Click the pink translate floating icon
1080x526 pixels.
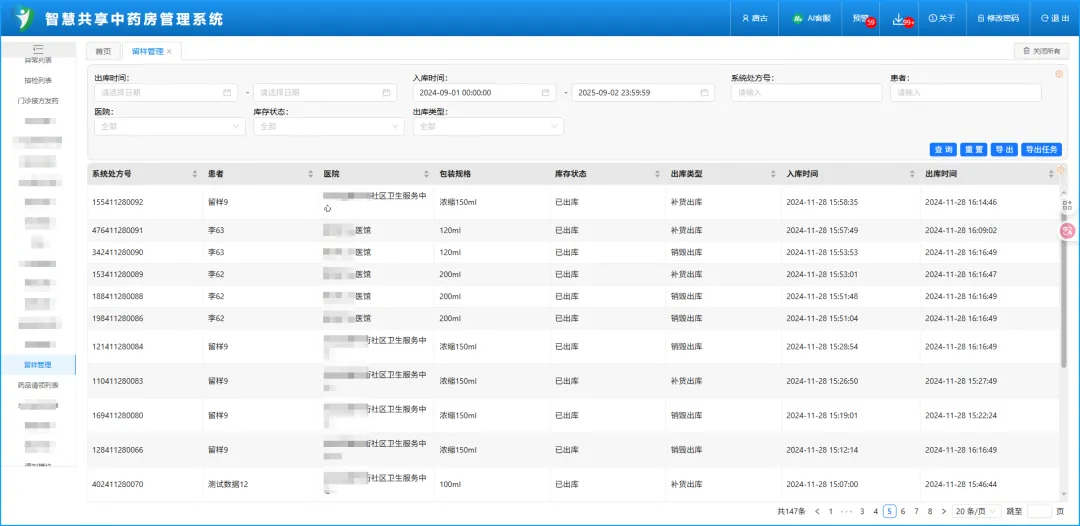pyautogui.click(x=1067, y=231)
